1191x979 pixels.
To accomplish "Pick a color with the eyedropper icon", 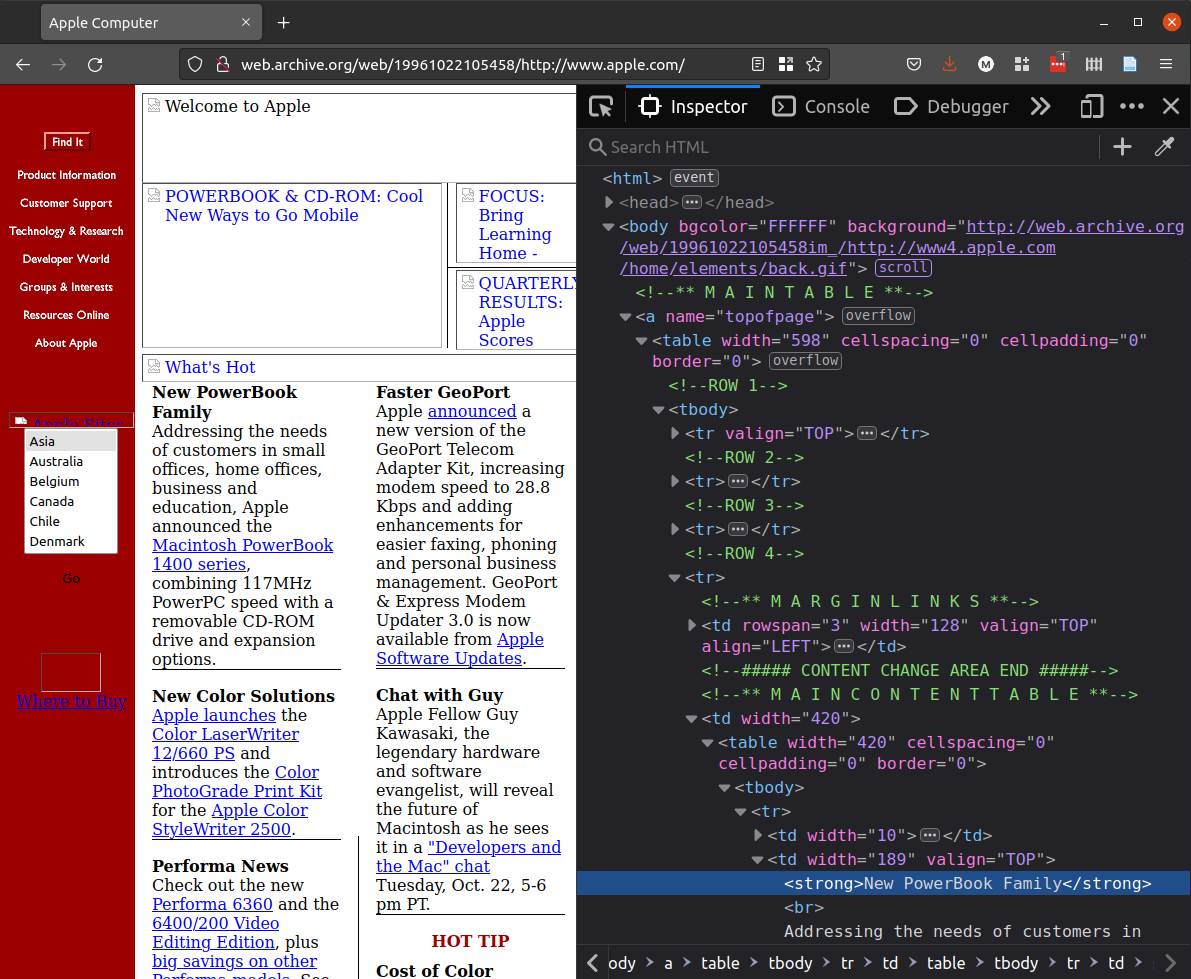I will pyautogui.click(x=1164, y=147).
